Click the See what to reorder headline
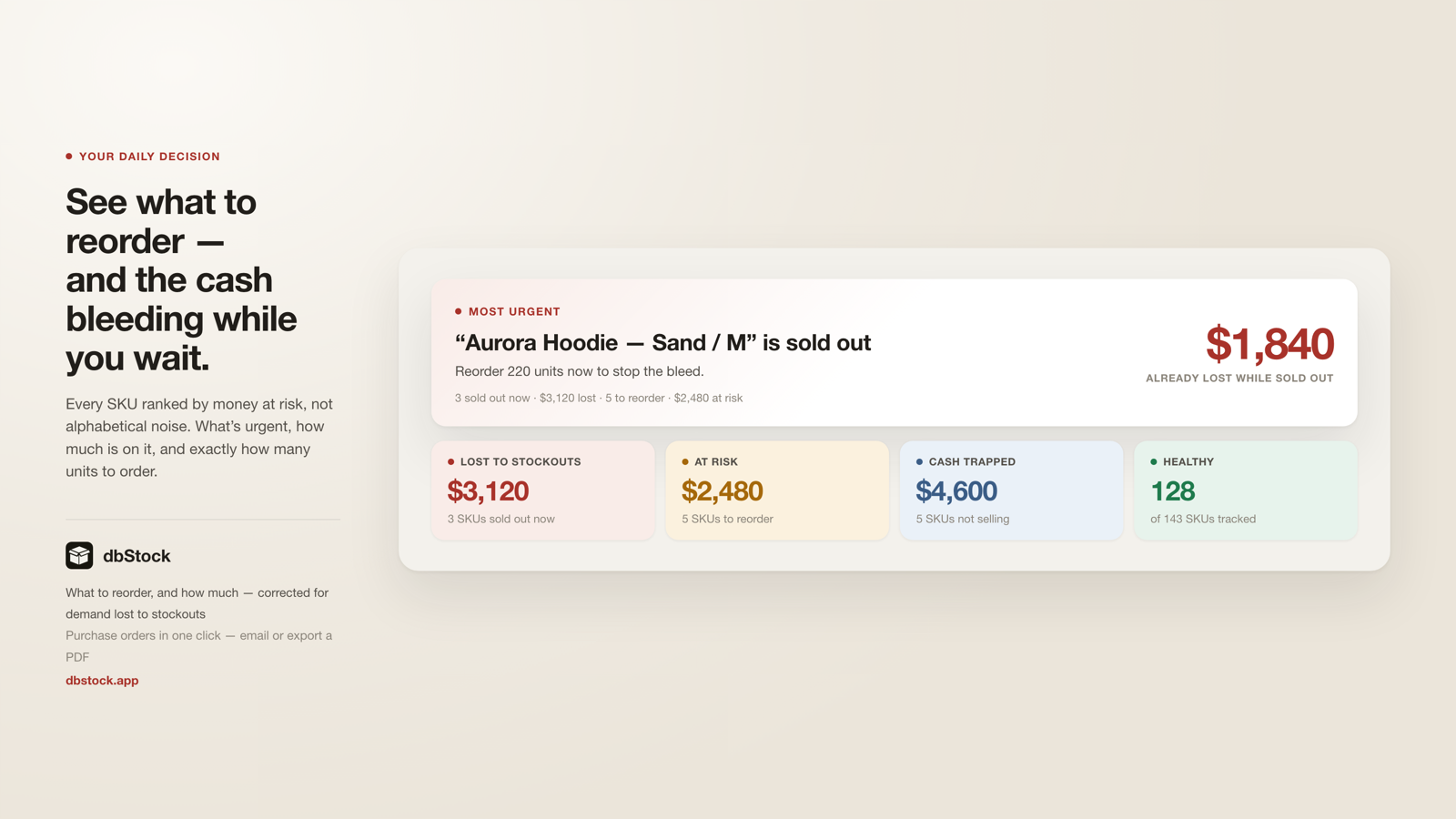Viewport: 1456px width, 819px height. click(x=181, y=279)
